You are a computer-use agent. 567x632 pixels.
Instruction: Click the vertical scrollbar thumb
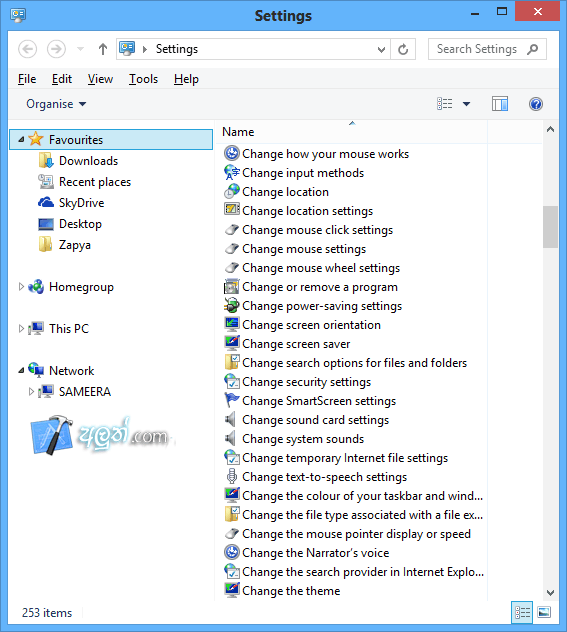(550, 227)
